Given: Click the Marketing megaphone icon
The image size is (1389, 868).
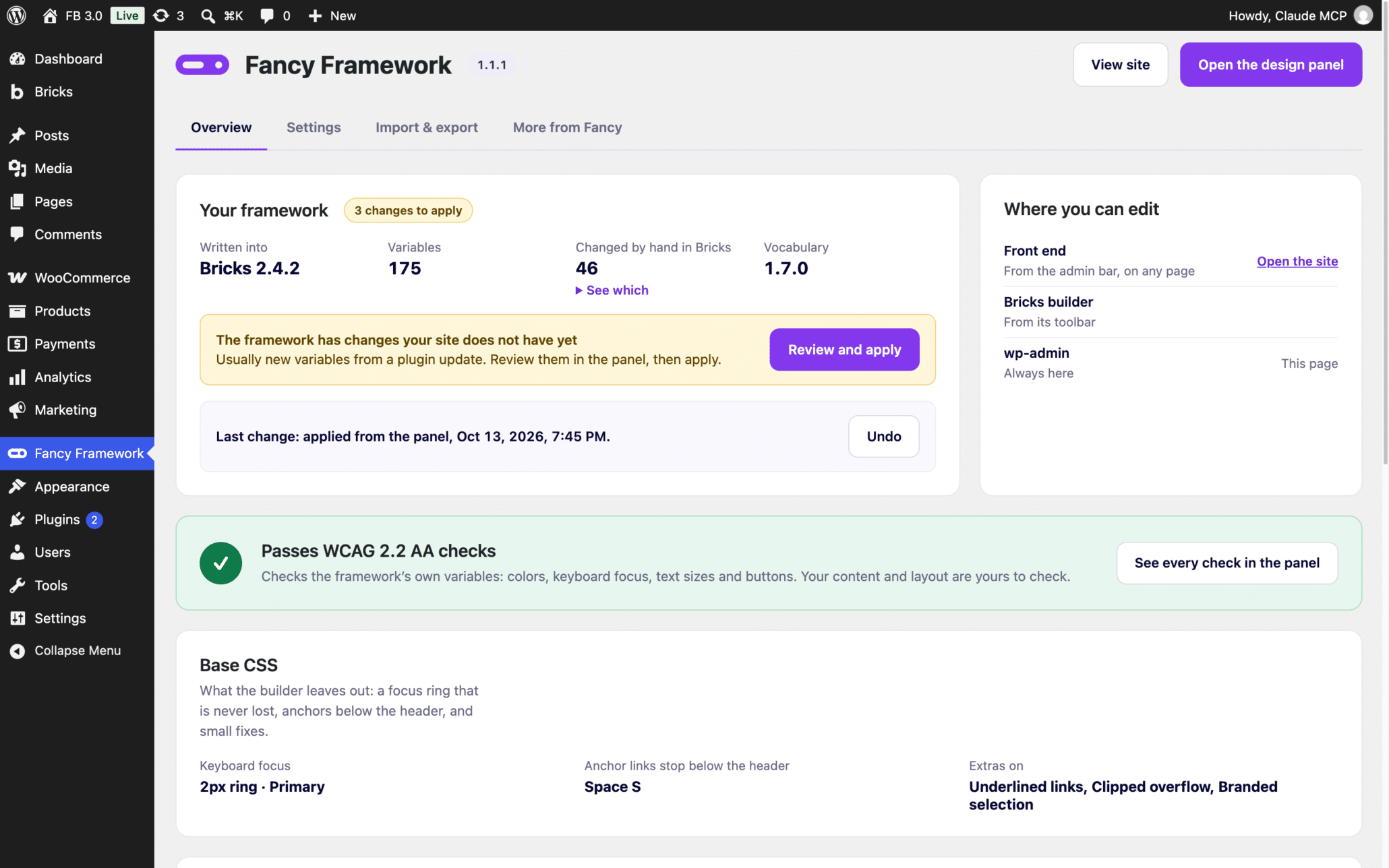Looking at the screenshot, I should pos(18,410).
